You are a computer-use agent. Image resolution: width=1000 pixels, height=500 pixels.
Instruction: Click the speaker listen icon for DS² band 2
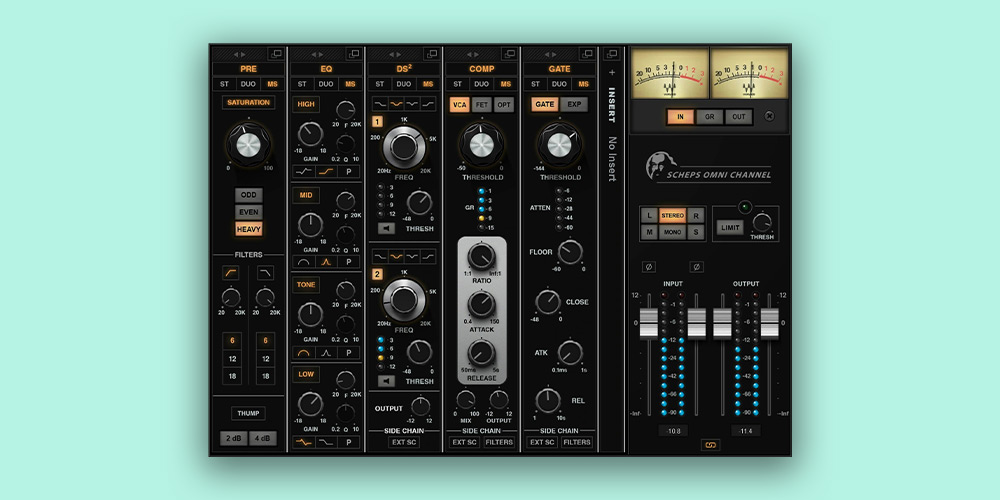coord(386,381)
